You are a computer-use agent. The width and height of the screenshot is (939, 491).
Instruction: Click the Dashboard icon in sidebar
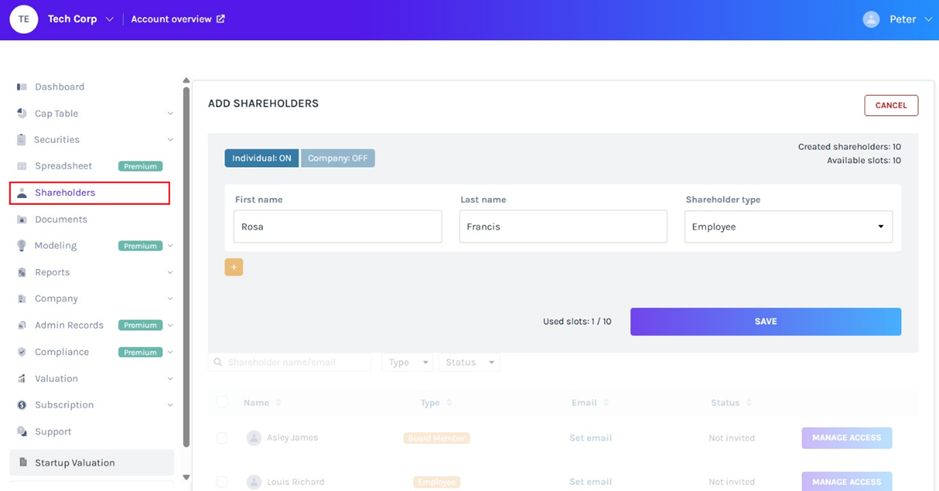click(x=22, y=87)
